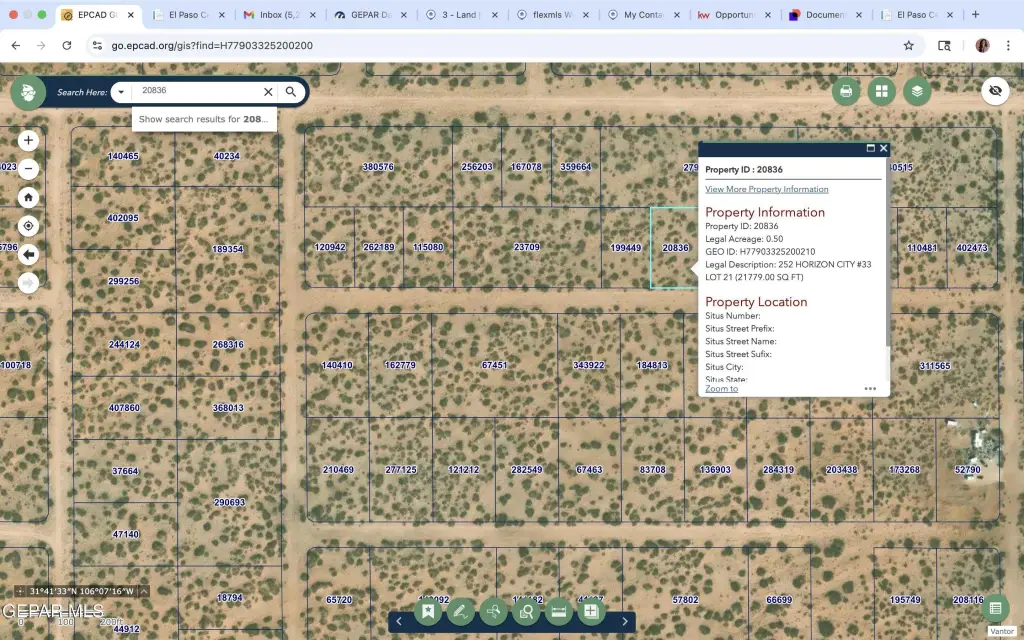This screenshot has width=1024, height=640.
Task: Select the draw pencil tool
Action: [460, 611]
